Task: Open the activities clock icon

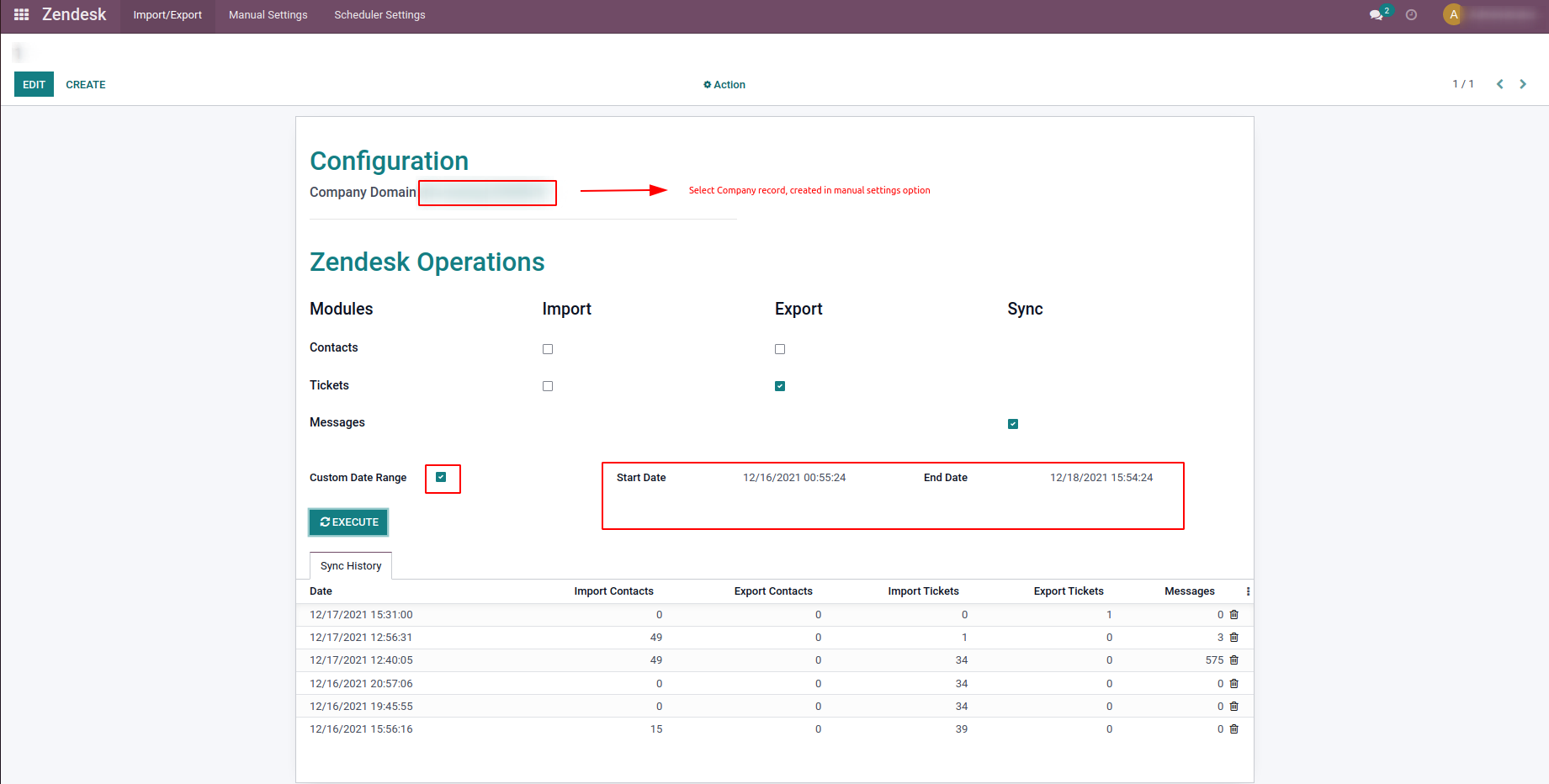Action: [x=1411, y=15]
